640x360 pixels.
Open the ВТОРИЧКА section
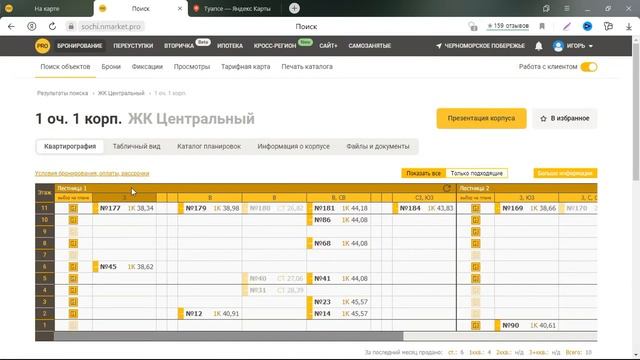tap(179, 46)
